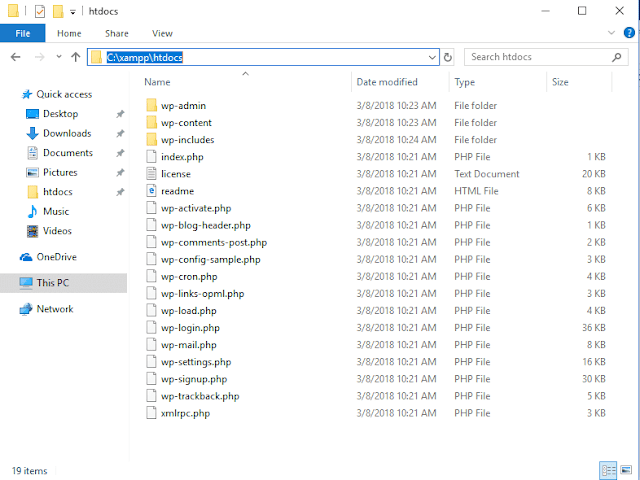The height and width of the screenshot is (480, 640).
Task: Click the pin icon next to Documents
Action: tap(120, 153)
